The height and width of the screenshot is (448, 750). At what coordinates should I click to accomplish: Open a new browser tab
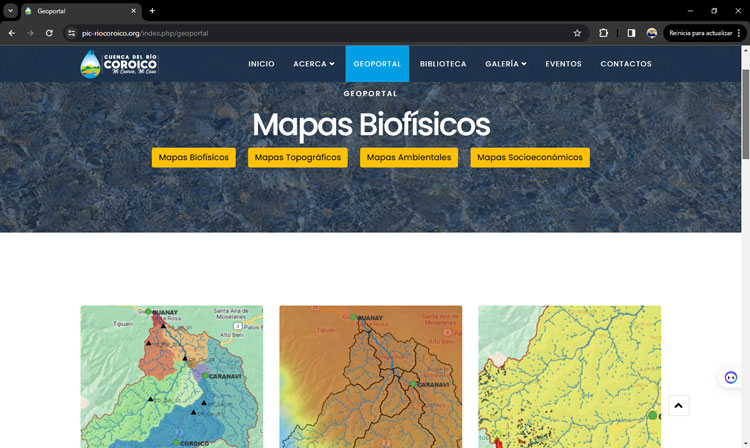coord(152,11)
